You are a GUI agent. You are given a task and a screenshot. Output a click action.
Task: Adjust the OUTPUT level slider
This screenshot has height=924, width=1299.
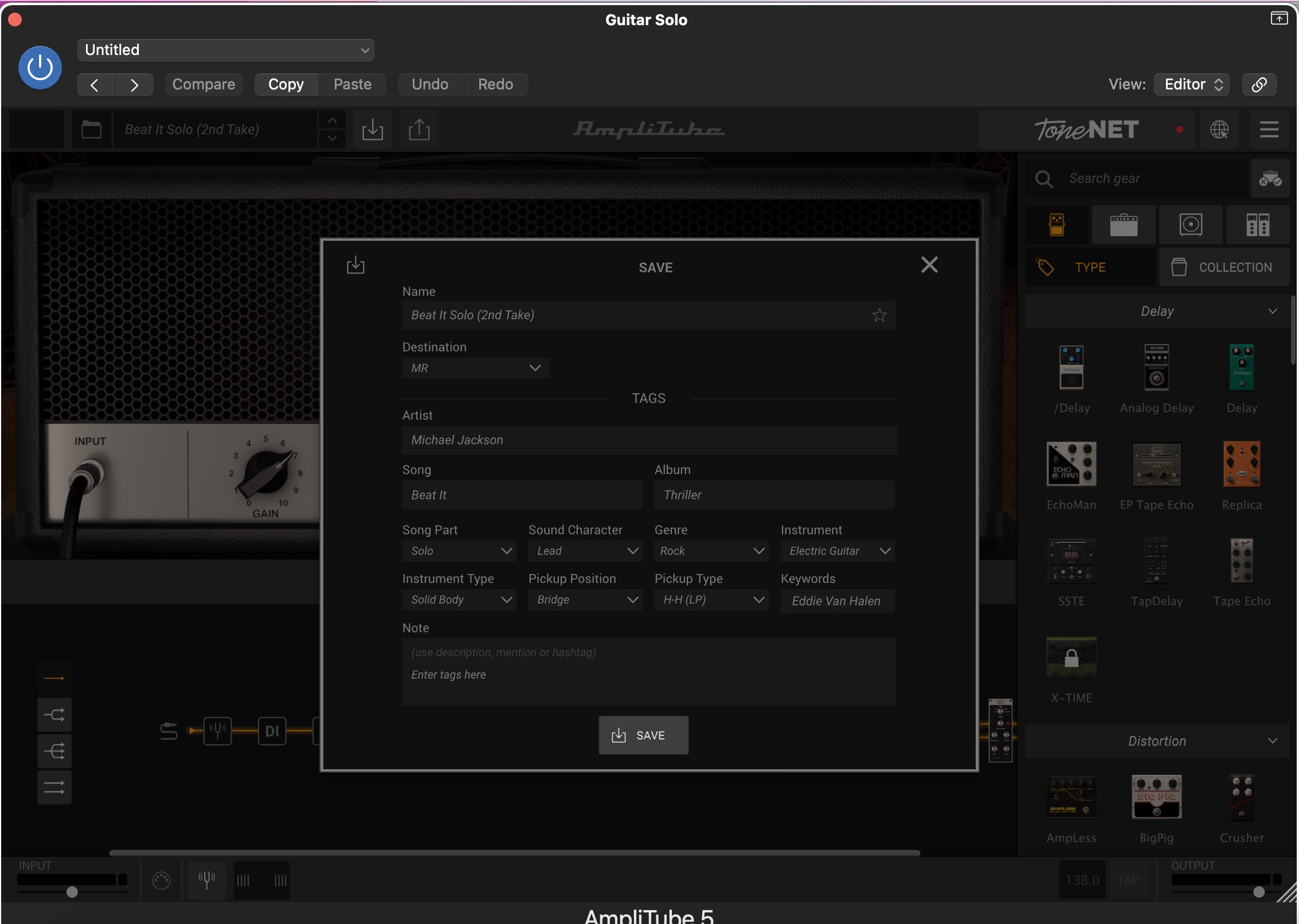[1258, 892]
